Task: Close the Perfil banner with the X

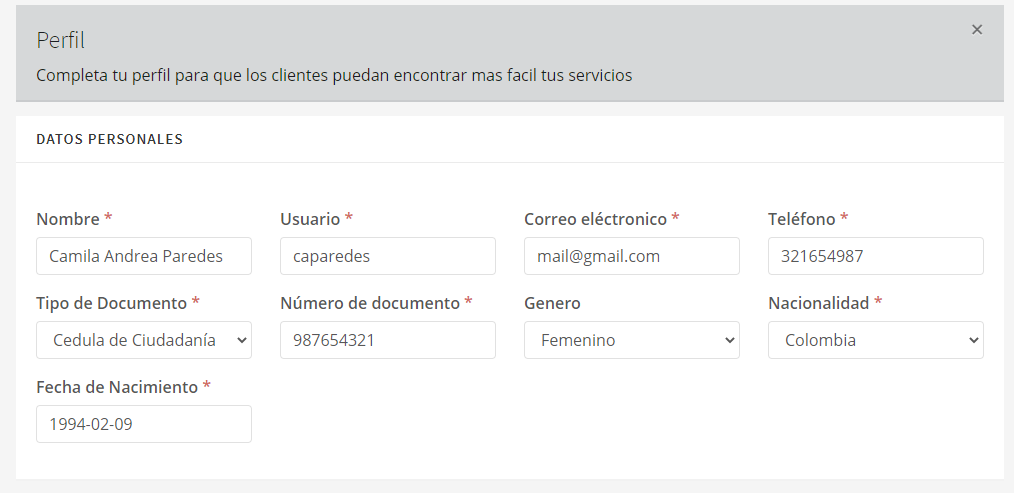Action: coord(977,30)
